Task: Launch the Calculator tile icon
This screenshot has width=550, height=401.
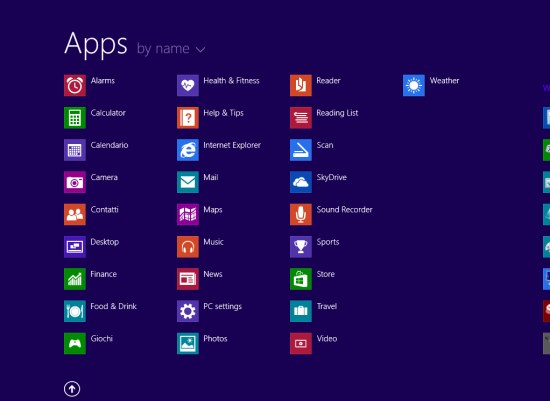Action: coord(75,118)
